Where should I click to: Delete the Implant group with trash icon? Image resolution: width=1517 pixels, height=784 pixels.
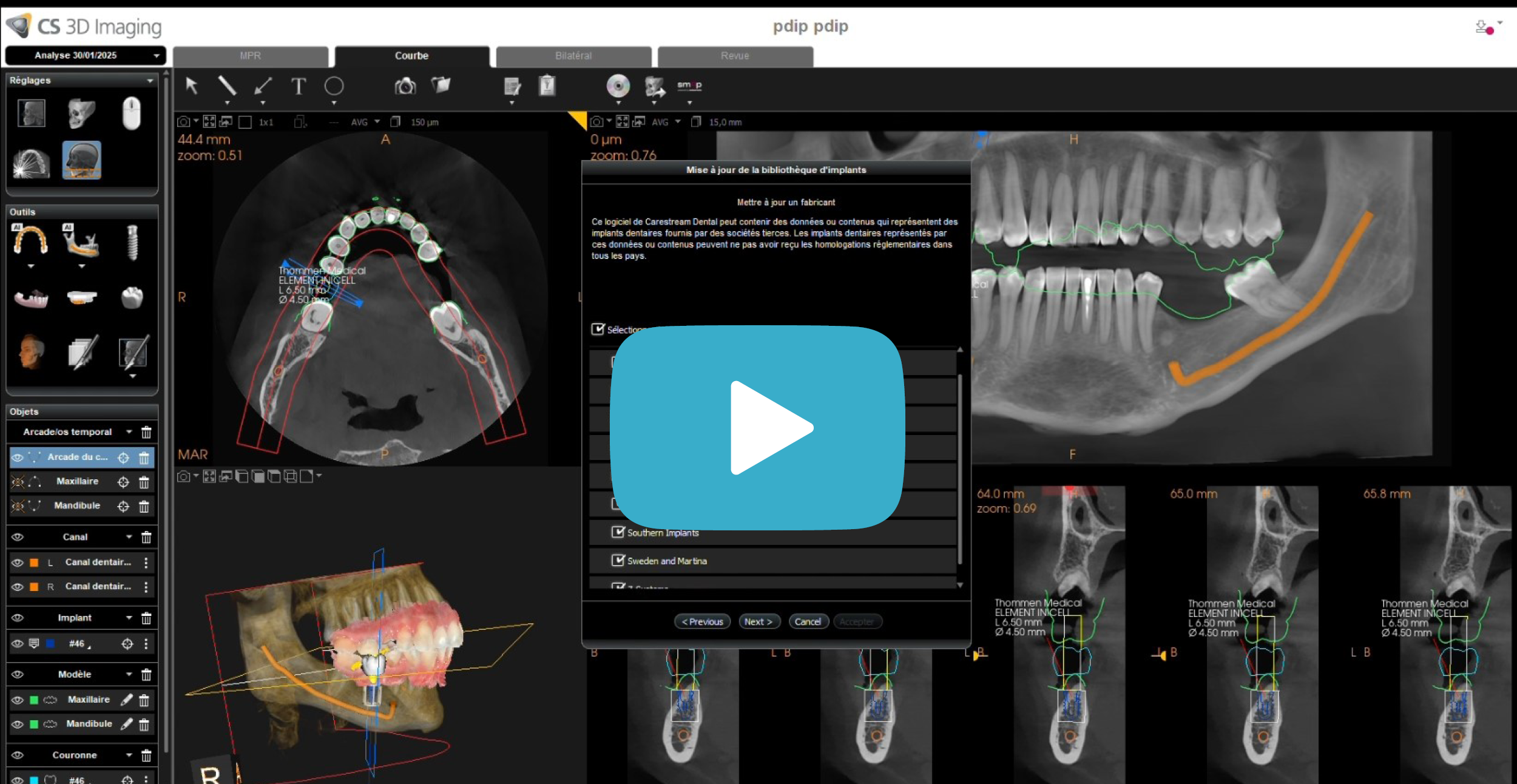click(x=146, y=618)
